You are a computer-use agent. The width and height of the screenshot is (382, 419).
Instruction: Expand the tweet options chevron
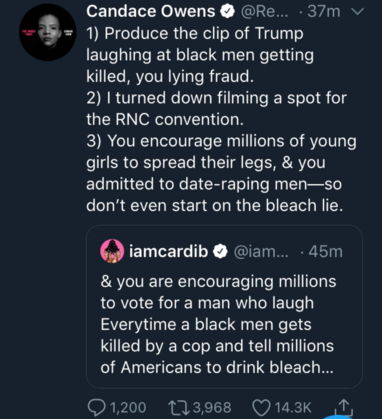point(357,12)
